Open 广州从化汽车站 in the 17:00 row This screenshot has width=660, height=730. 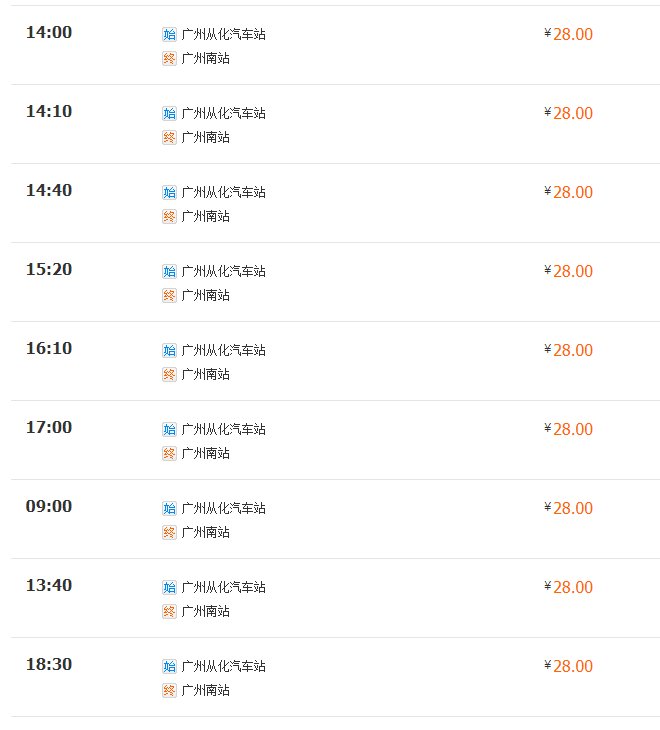point(224,429)
